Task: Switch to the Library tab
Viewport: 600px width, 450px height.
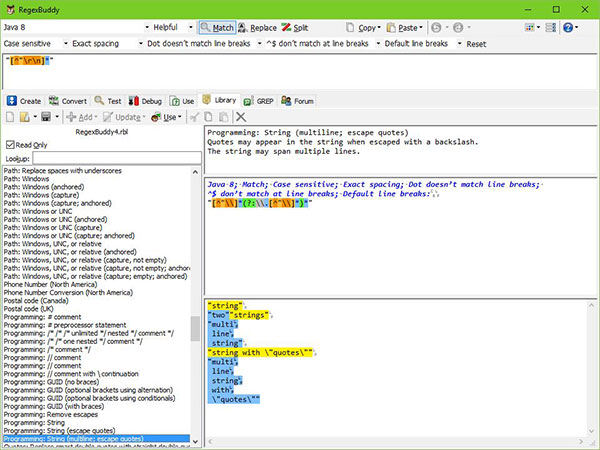Action: pos(219,100)
